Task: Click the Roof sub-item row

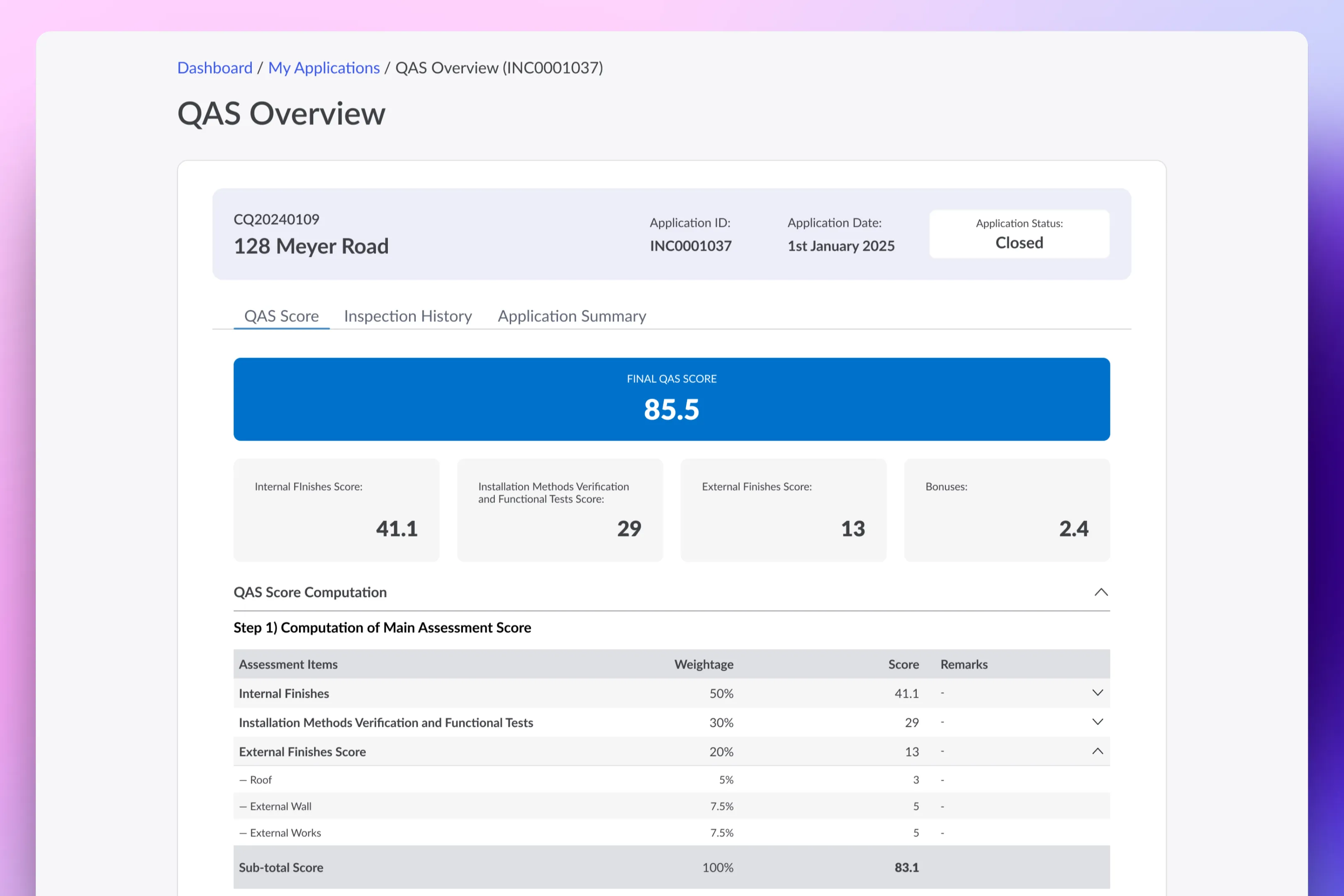Action: click(672, 779)
